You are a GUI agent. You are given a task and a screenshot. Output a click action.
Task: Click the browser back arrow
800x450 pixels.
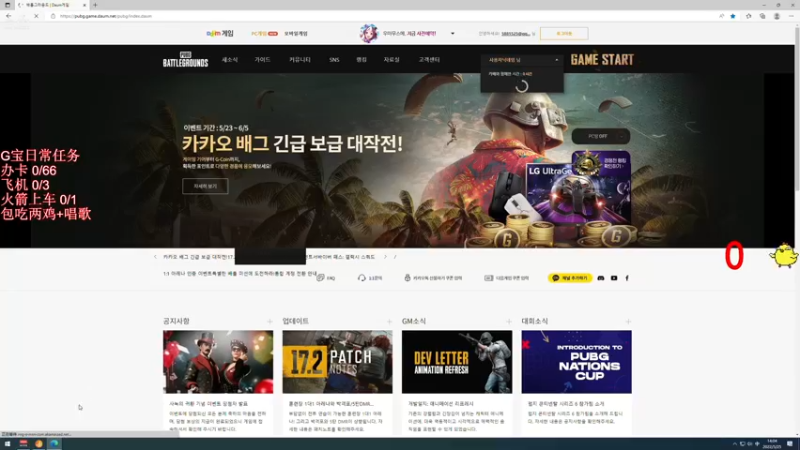[9, 16]
